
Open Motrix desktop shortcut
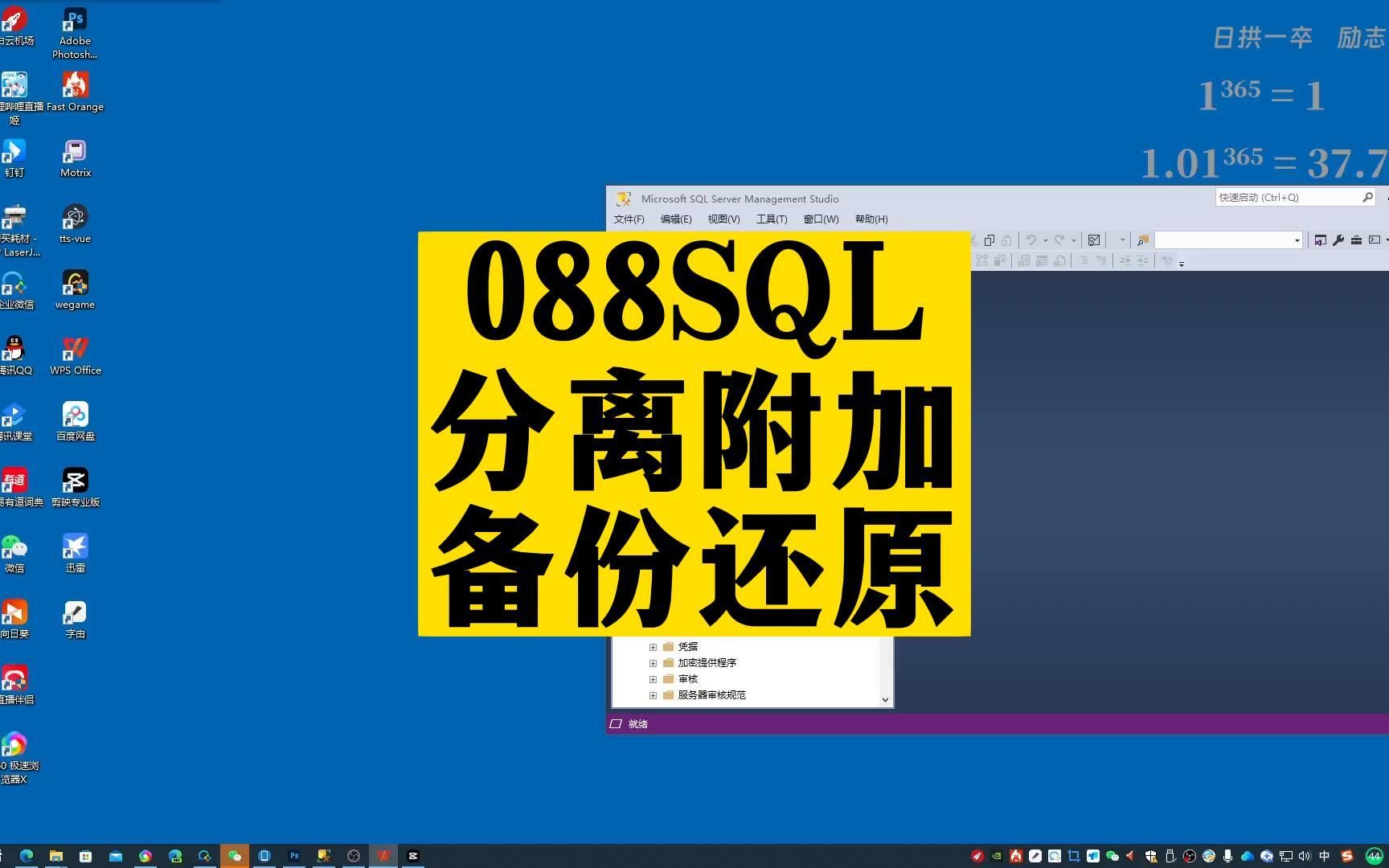point(75,158)
